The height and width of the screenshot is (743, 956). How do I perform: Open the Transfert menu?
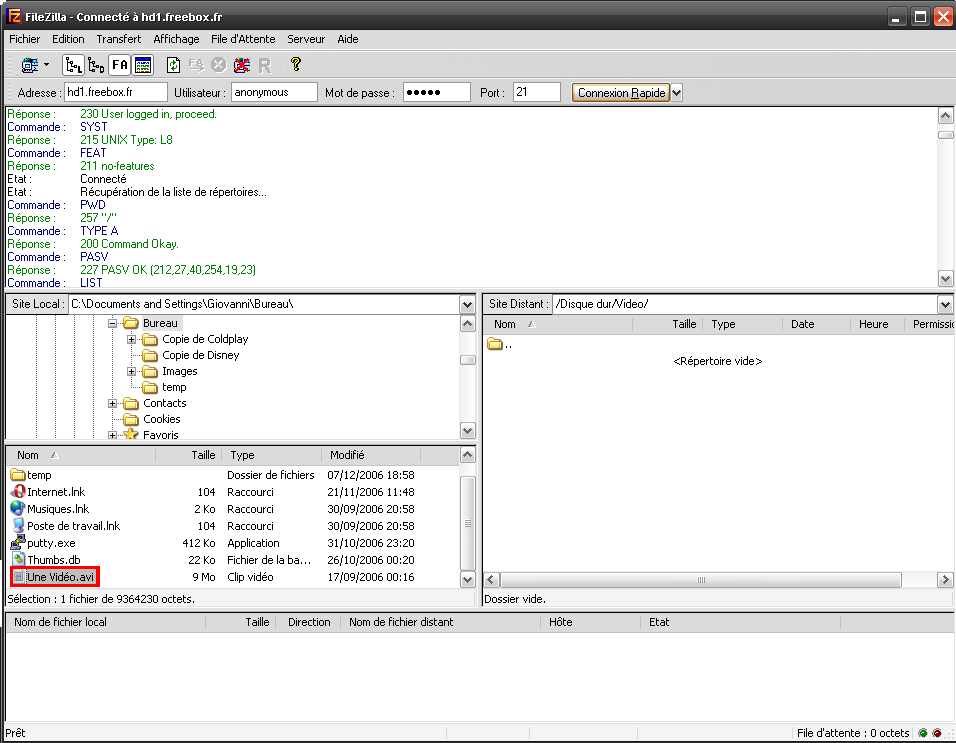(x=118, y=39)
